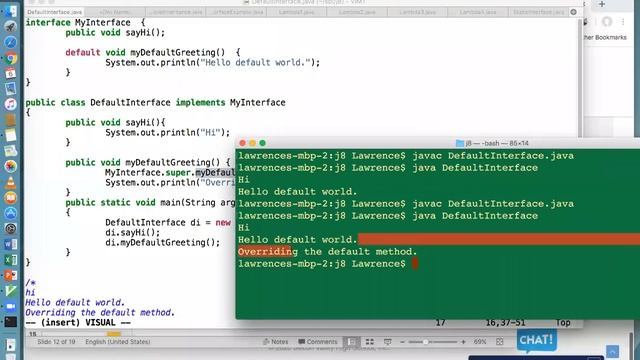The height and width of the screenshot is (360, 640).
Task: Open Safari compass icon in dock
Action: click(x=11, y=42)
